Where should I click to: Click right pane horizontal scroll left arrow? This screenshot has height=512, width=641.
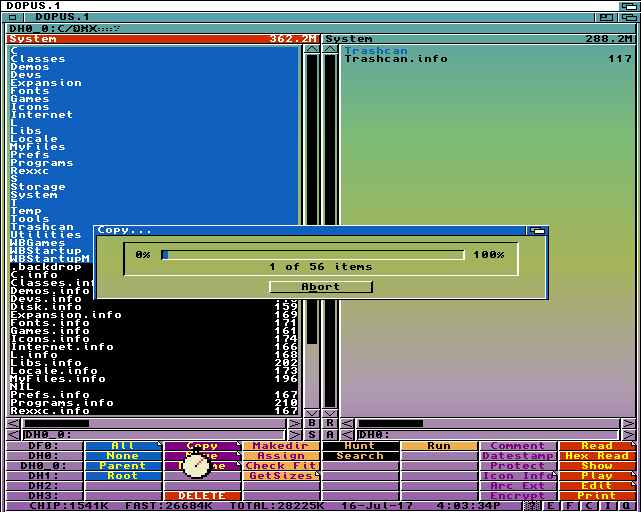coord(347,423)
